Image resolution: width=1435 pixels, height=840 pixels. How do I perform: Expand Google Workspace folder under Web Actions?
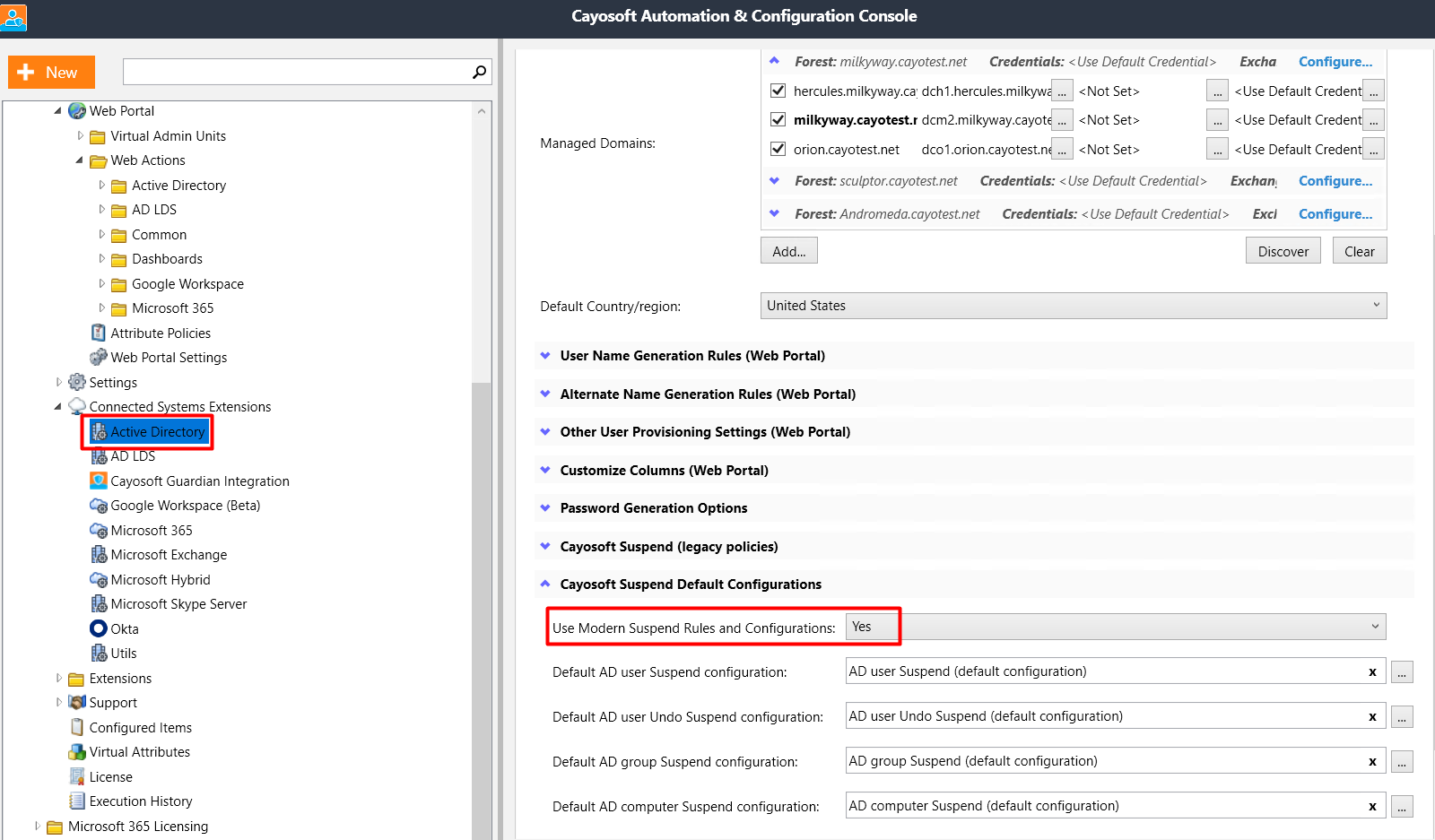click(101, 283)
